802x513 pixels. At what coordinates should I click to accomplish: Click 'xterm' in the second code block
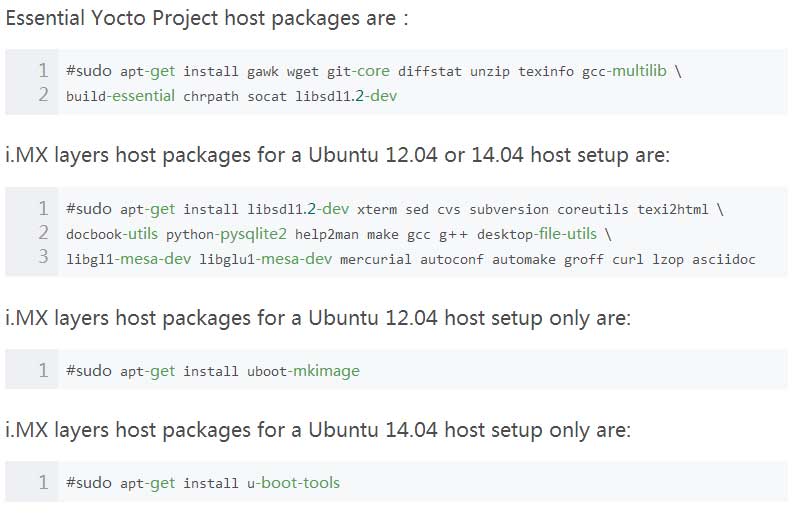pos(377,210)
